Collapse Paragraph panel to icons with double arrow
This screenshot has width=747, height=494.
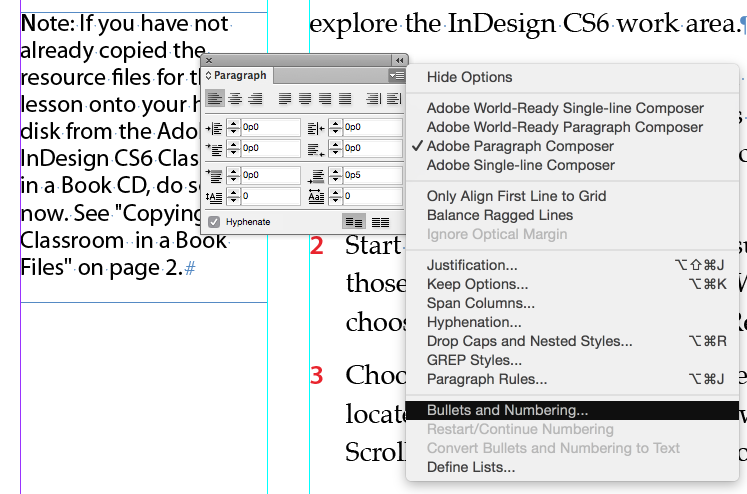[399, 60]
